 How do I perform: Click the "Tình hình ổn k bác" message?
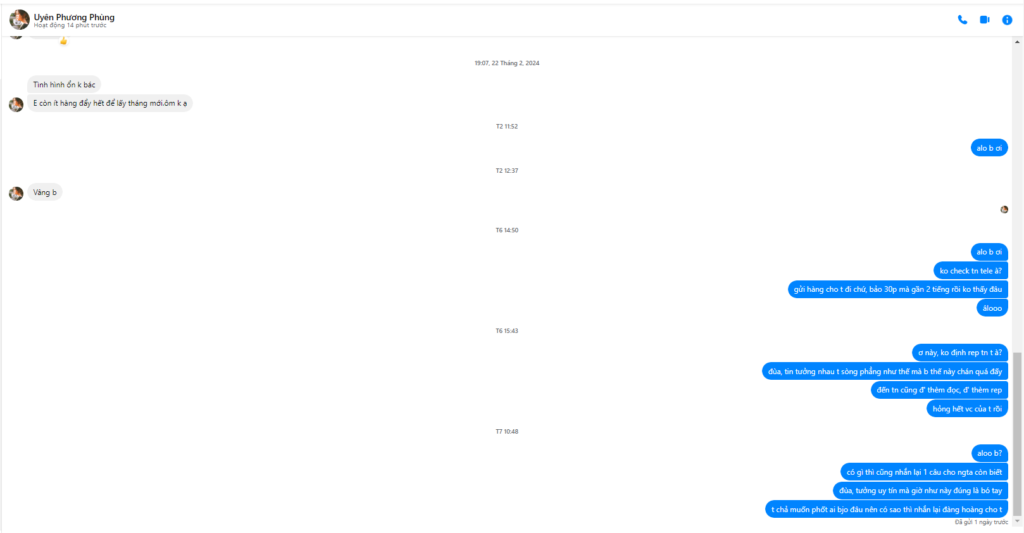pos(64,84)
